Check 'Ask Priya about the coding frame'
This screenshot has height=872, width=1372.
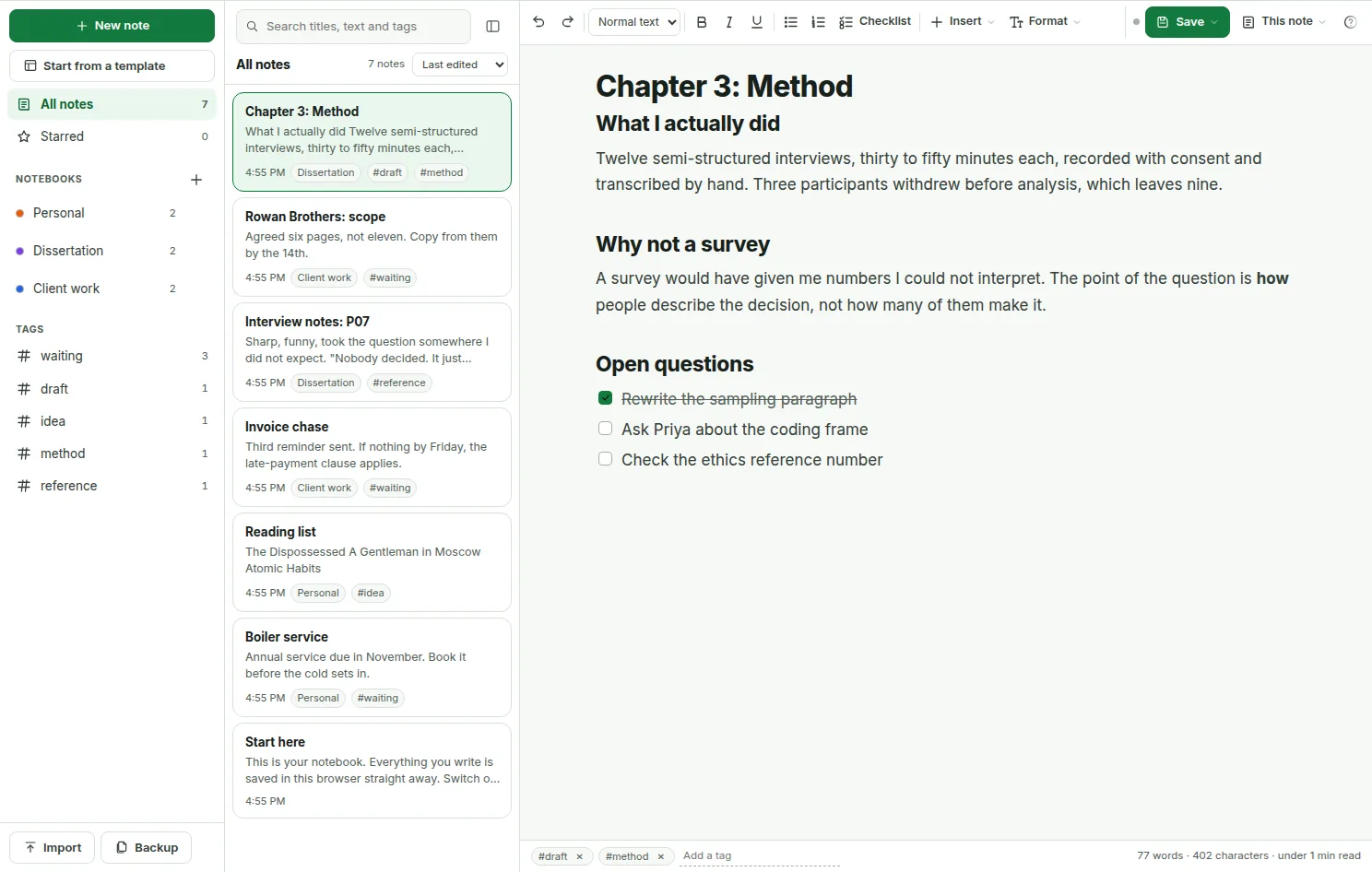(x=605, y=429)
